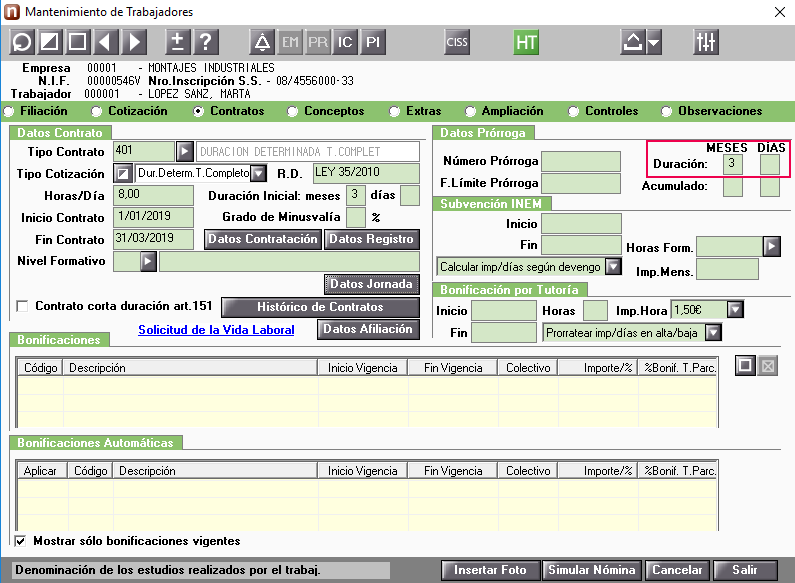Open Horas Form. lookup arrow

pyautogui.click(x=771, y=246)
